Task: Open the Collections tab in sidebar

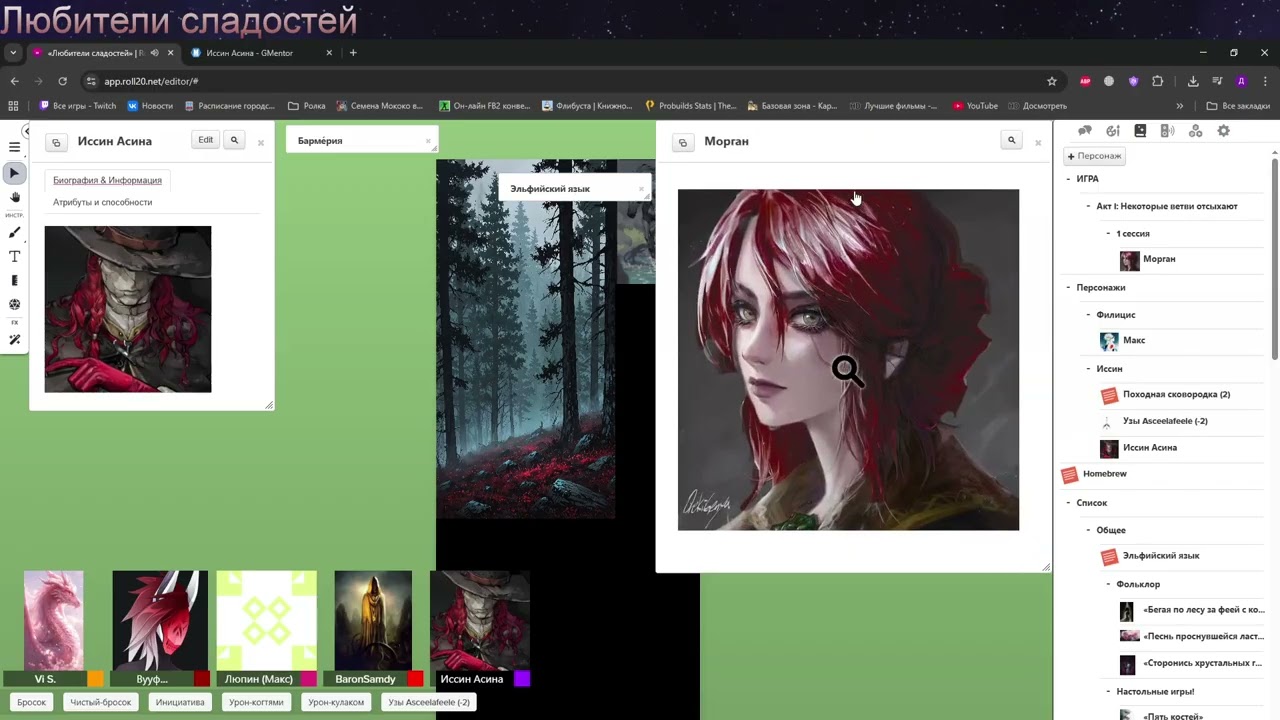Action: click(1195, 131)
